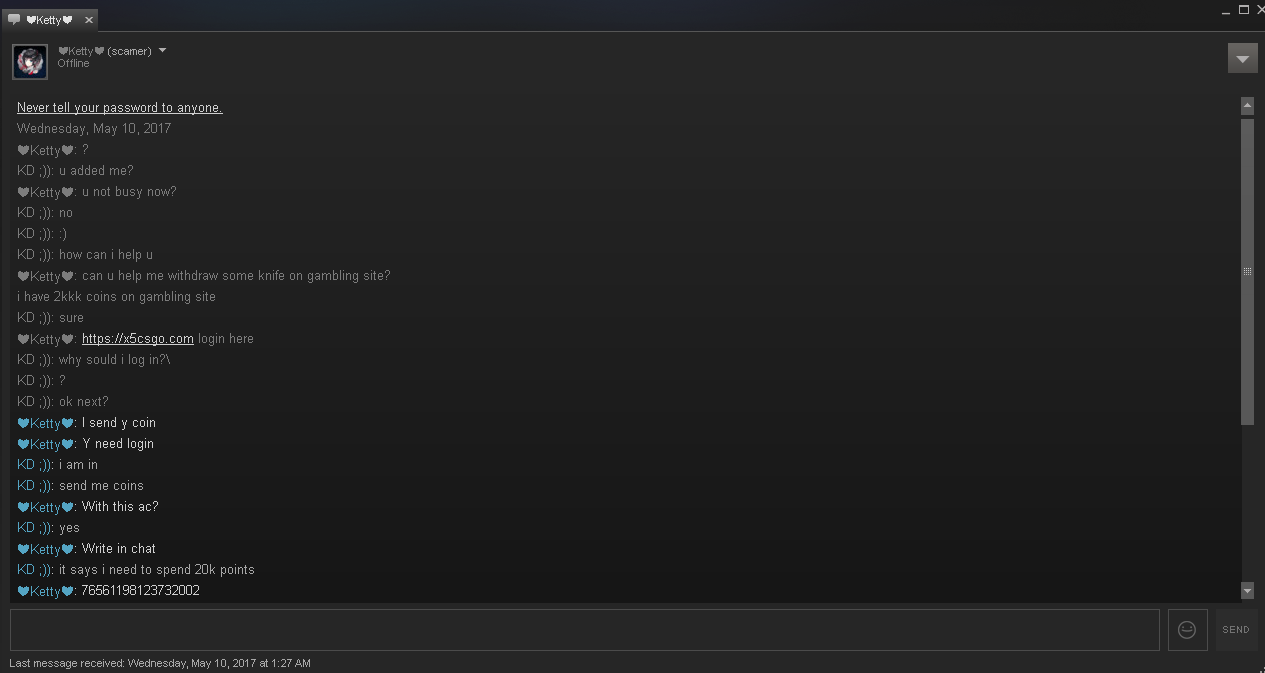Click the scrollbar up arrow
This screenshot has height=673, width=1265.
(x=1247, y=105)
